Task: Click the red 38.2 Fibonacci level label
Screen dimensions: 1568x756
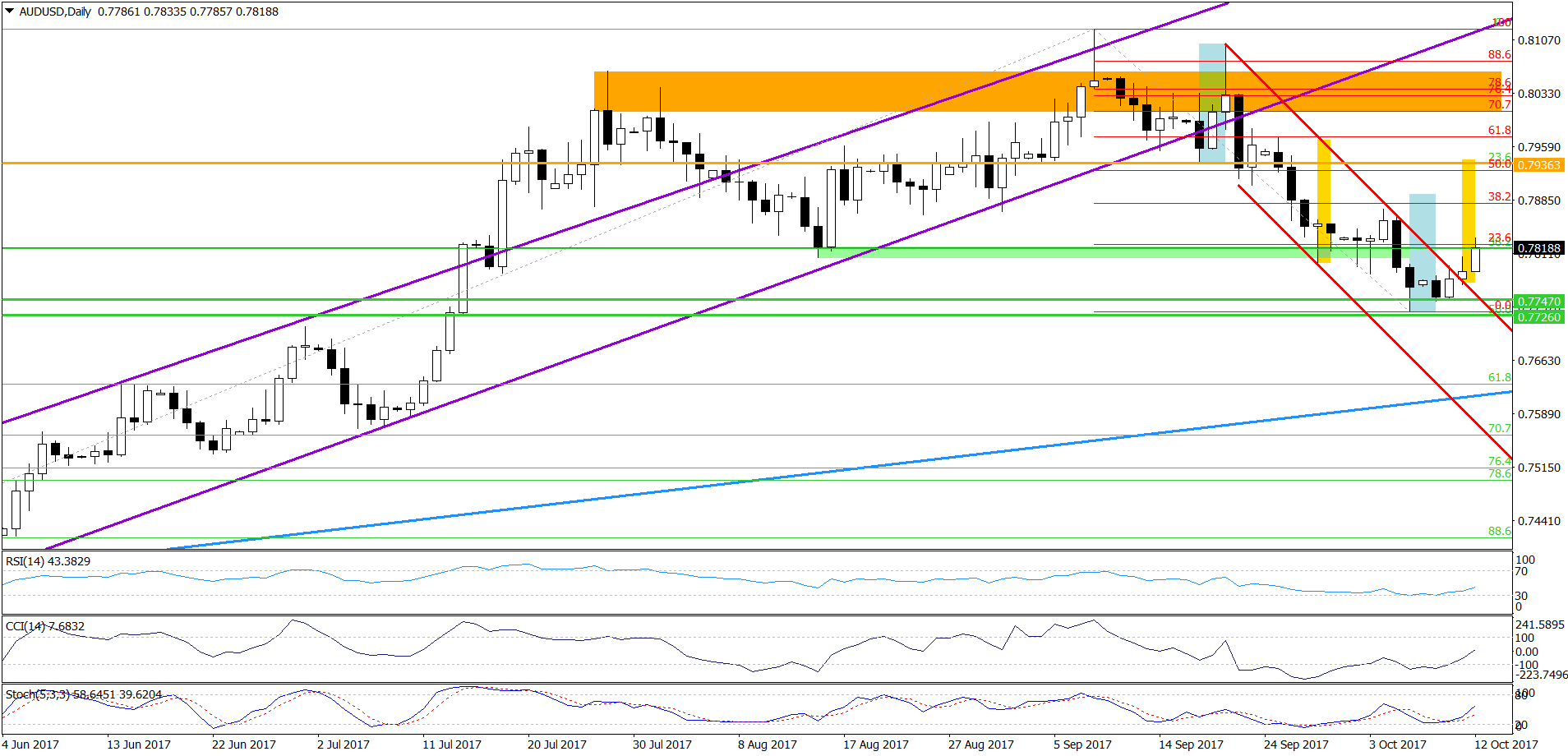Action: point(1500,197)
